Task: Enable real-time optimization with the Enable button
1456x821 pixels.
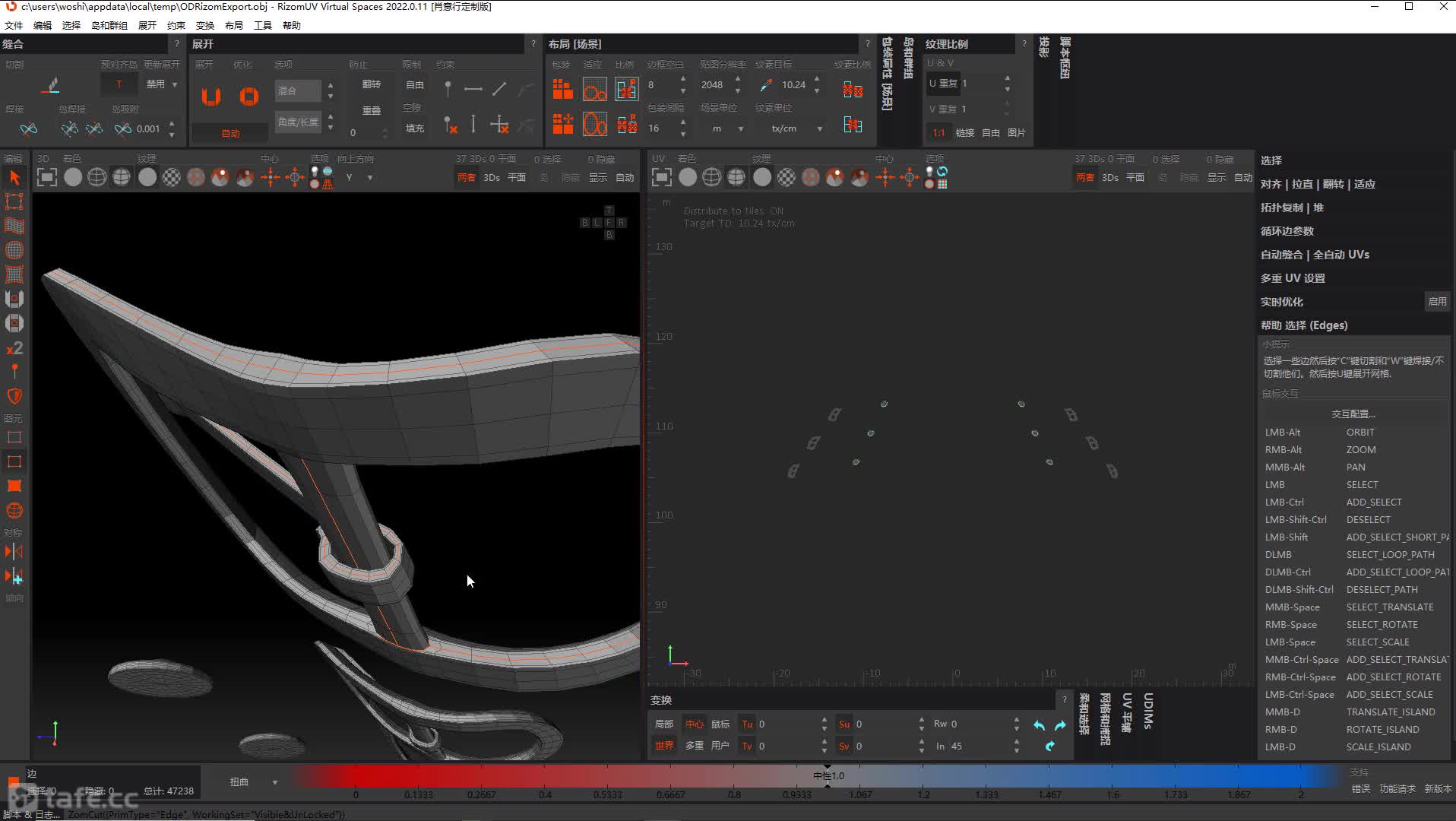Action: (x=1437, y=301)
